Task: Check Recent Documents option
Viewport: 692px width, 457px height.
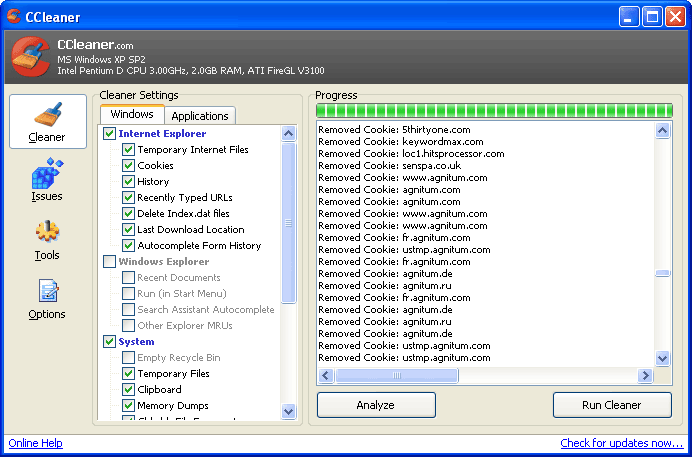Action: [x=128, y=277]
